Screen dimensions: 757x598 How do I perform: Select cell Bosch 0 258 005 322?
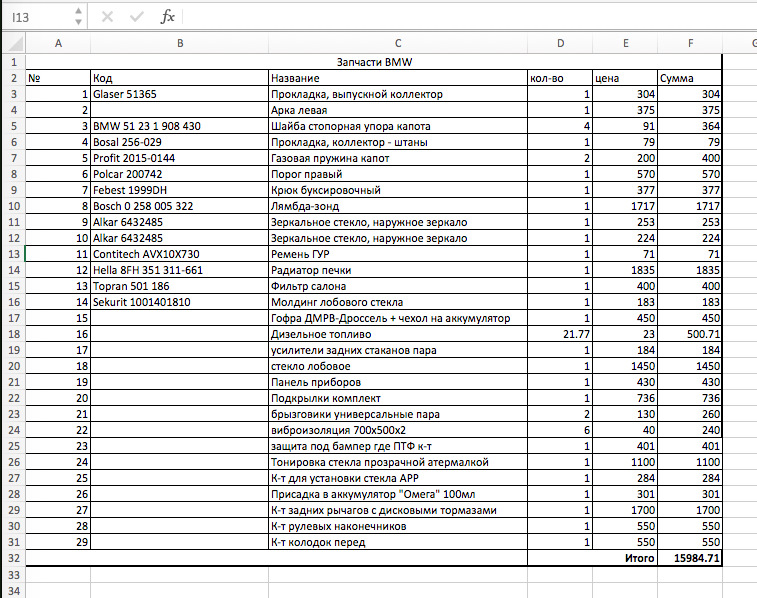[180, 206]
